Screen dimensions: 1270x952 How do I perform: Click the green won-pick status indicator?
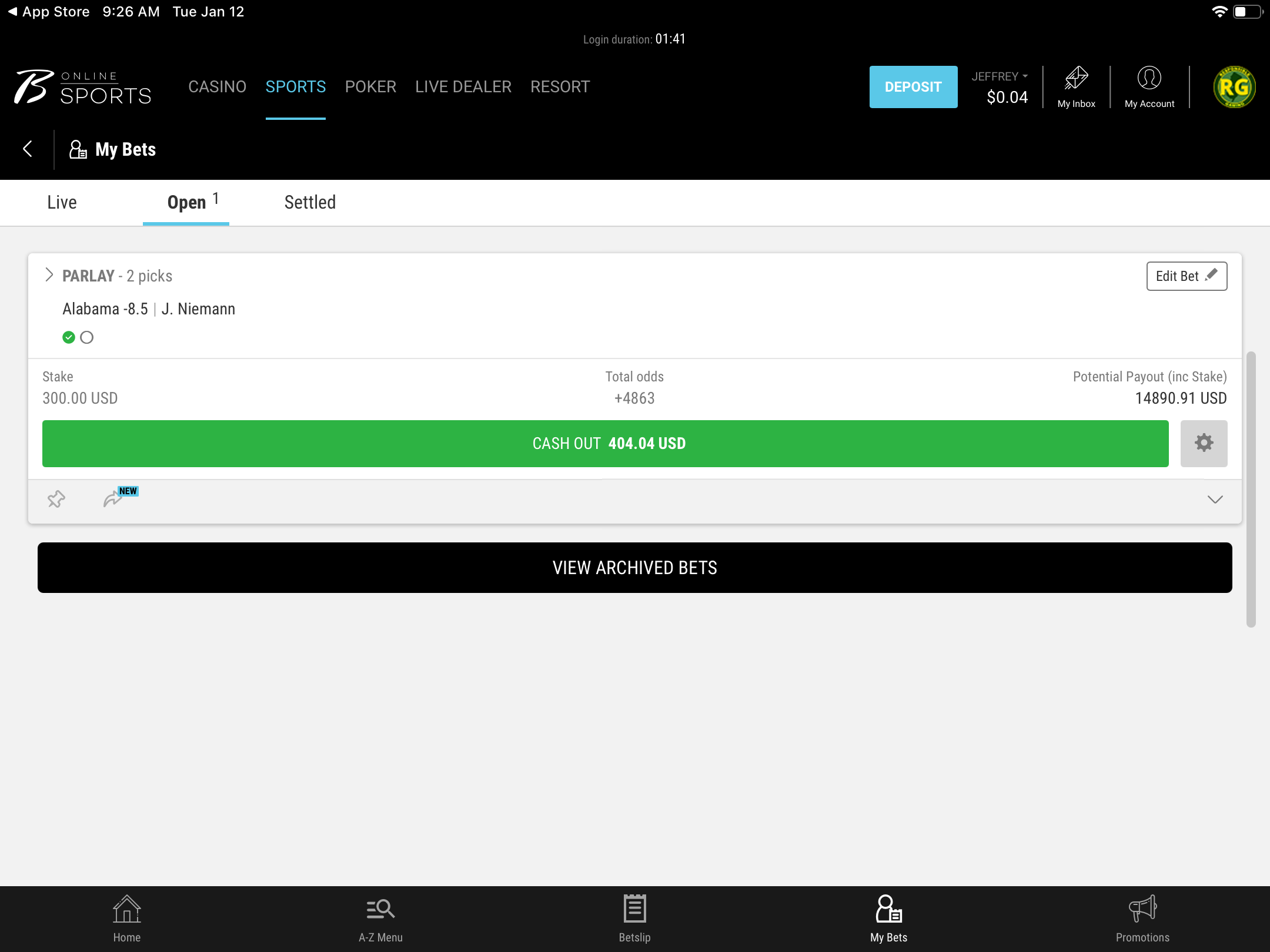pyautogui.click(x=69, y=337)
